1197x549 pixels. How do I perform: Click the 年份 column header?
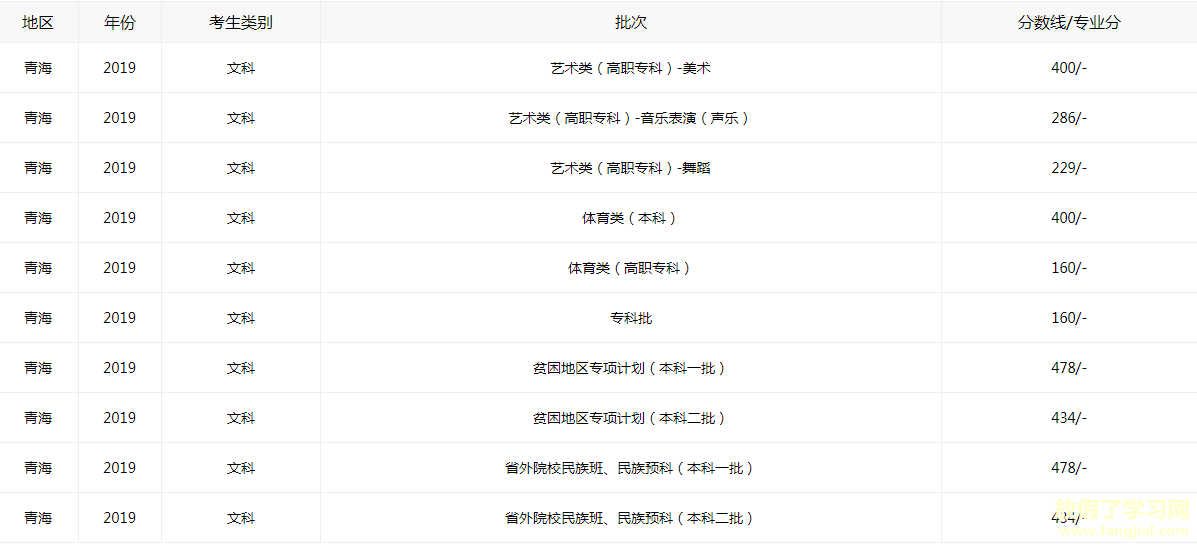click(x=119, y=22)
